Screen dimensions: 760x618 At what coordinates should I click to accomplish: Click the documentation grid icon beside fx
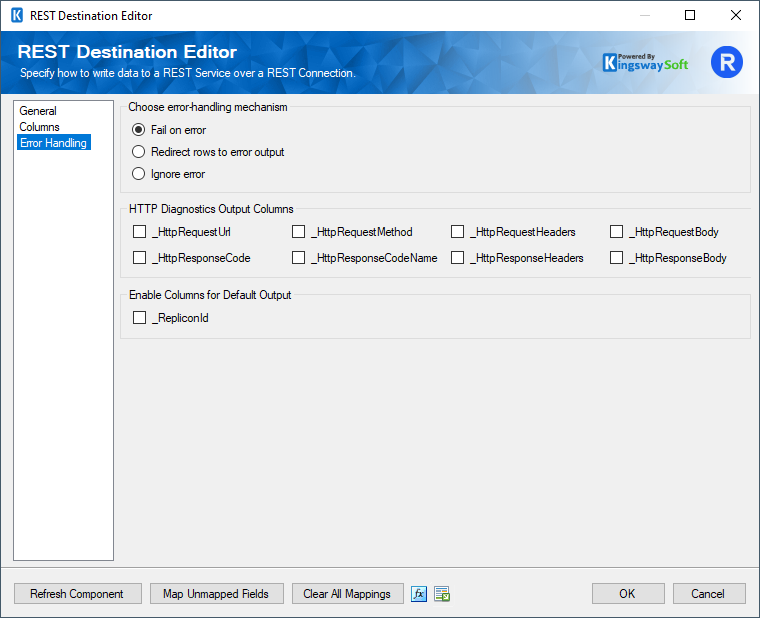(x=442, y=594)
